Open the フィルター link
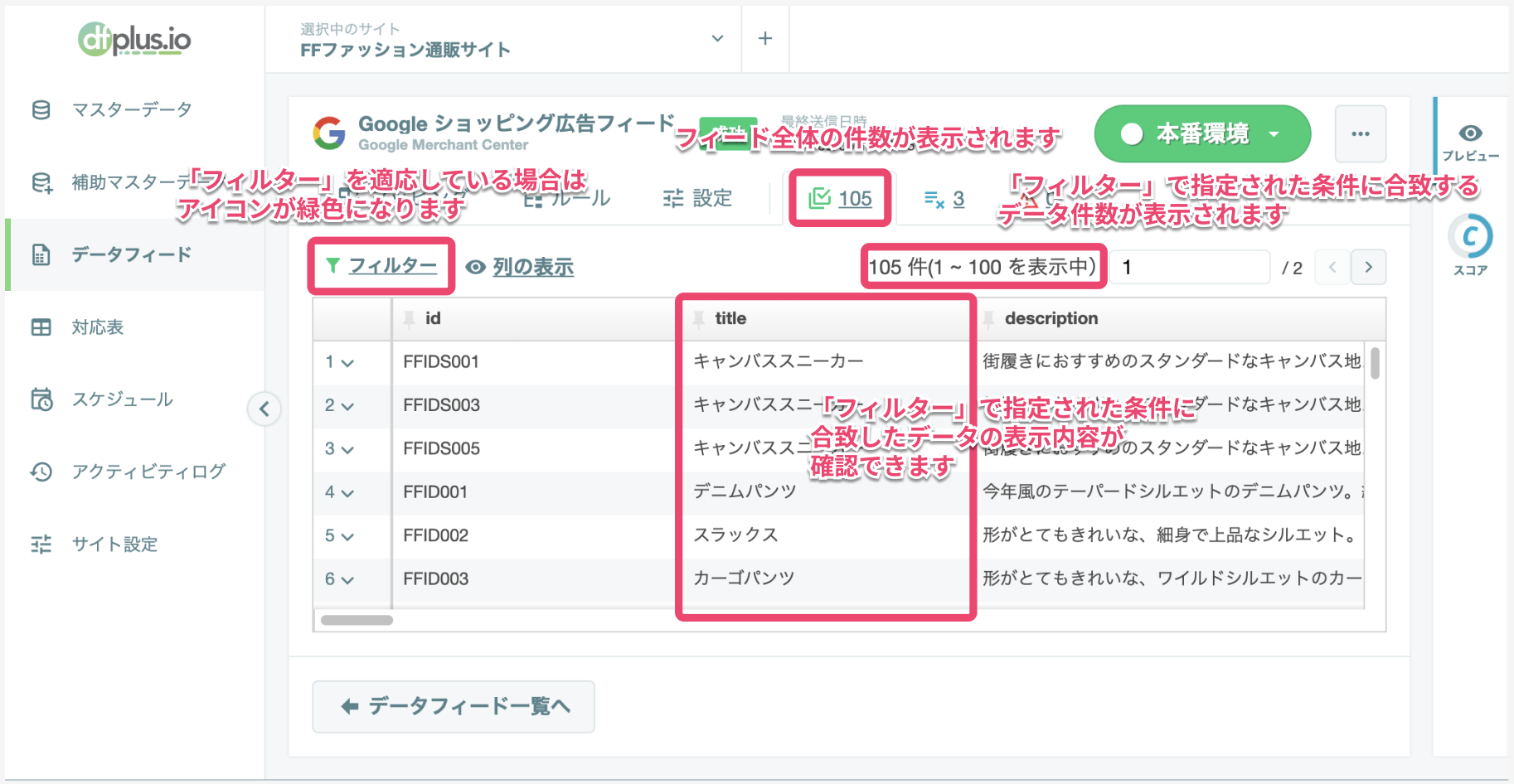 [392, 266]
